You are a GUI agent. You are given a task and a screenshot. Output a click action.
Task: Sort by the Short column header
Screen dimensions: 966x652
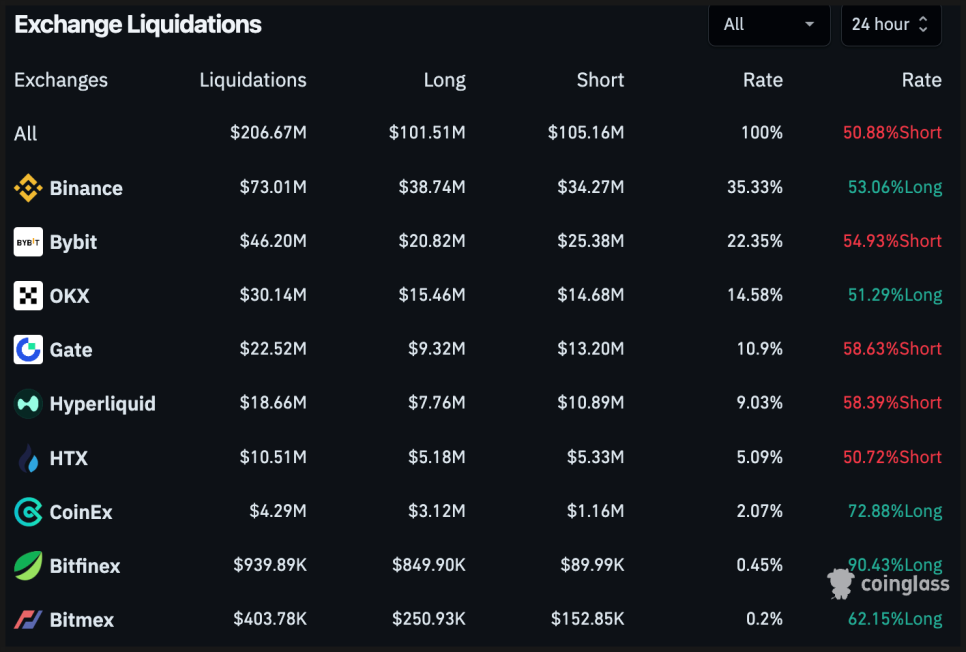click(x=600, y=80)
